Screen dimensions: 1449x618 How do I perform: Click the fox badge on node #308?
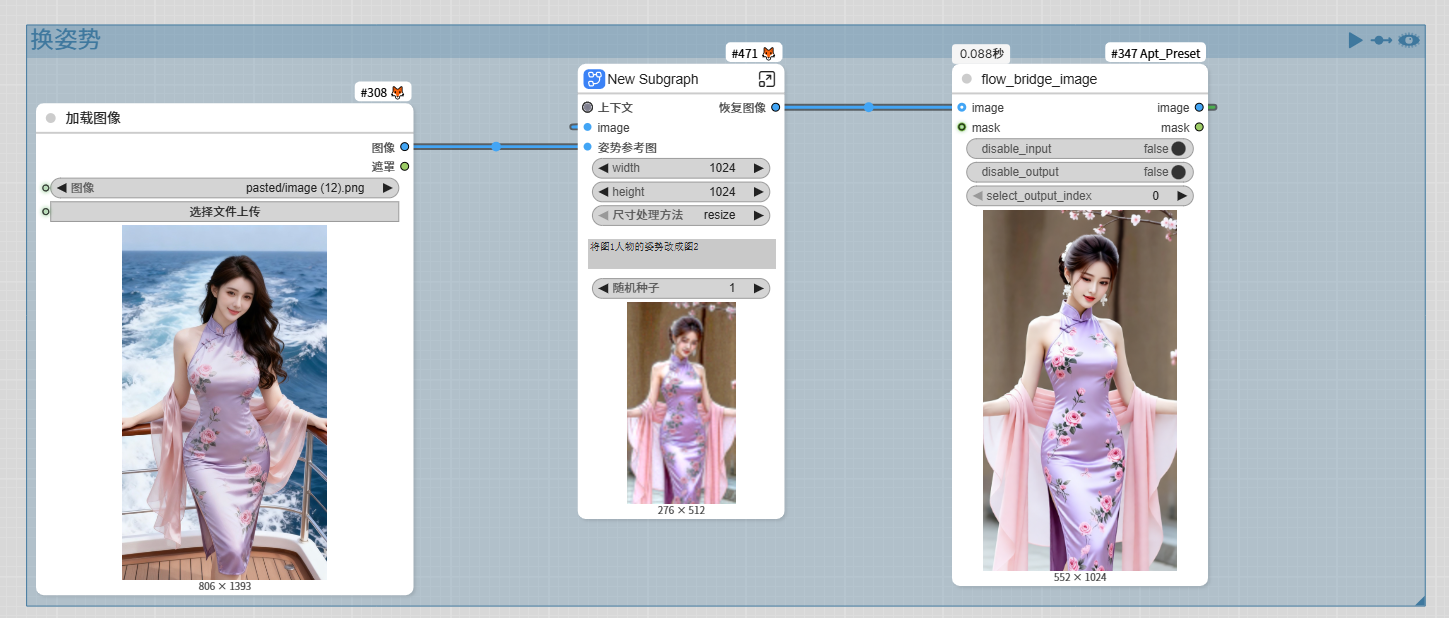[397, 92]
